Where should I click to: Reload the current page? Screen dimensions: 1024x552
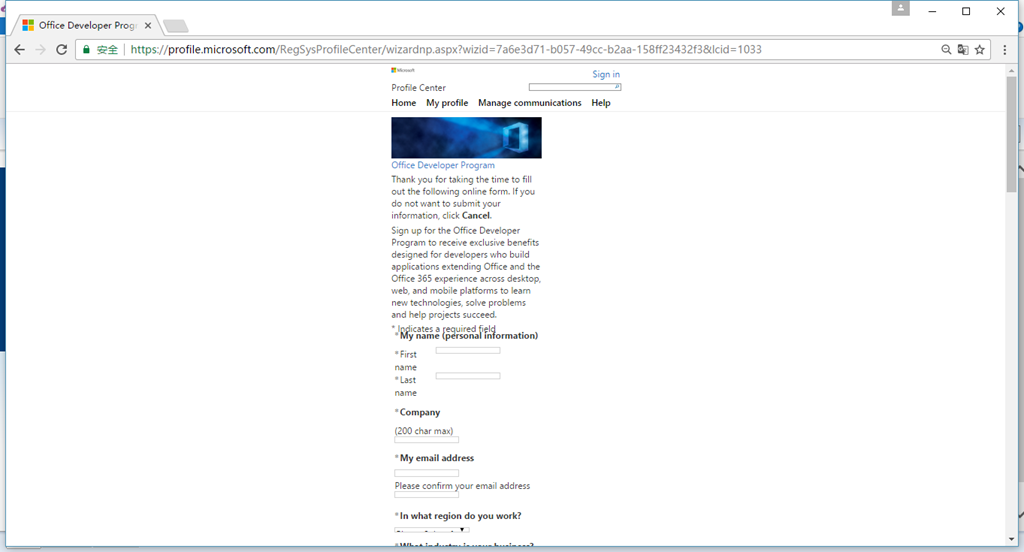61,50
